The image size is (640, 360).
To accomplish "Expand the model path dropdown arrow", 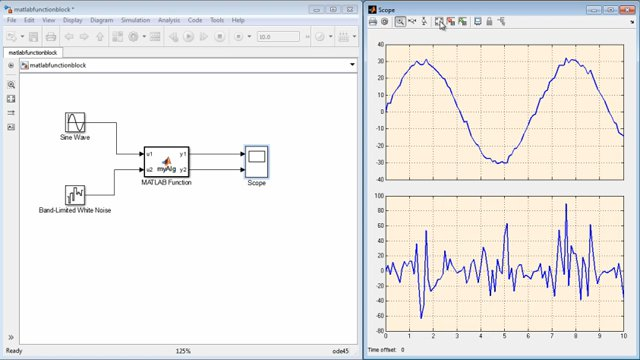I will (352, 65).
